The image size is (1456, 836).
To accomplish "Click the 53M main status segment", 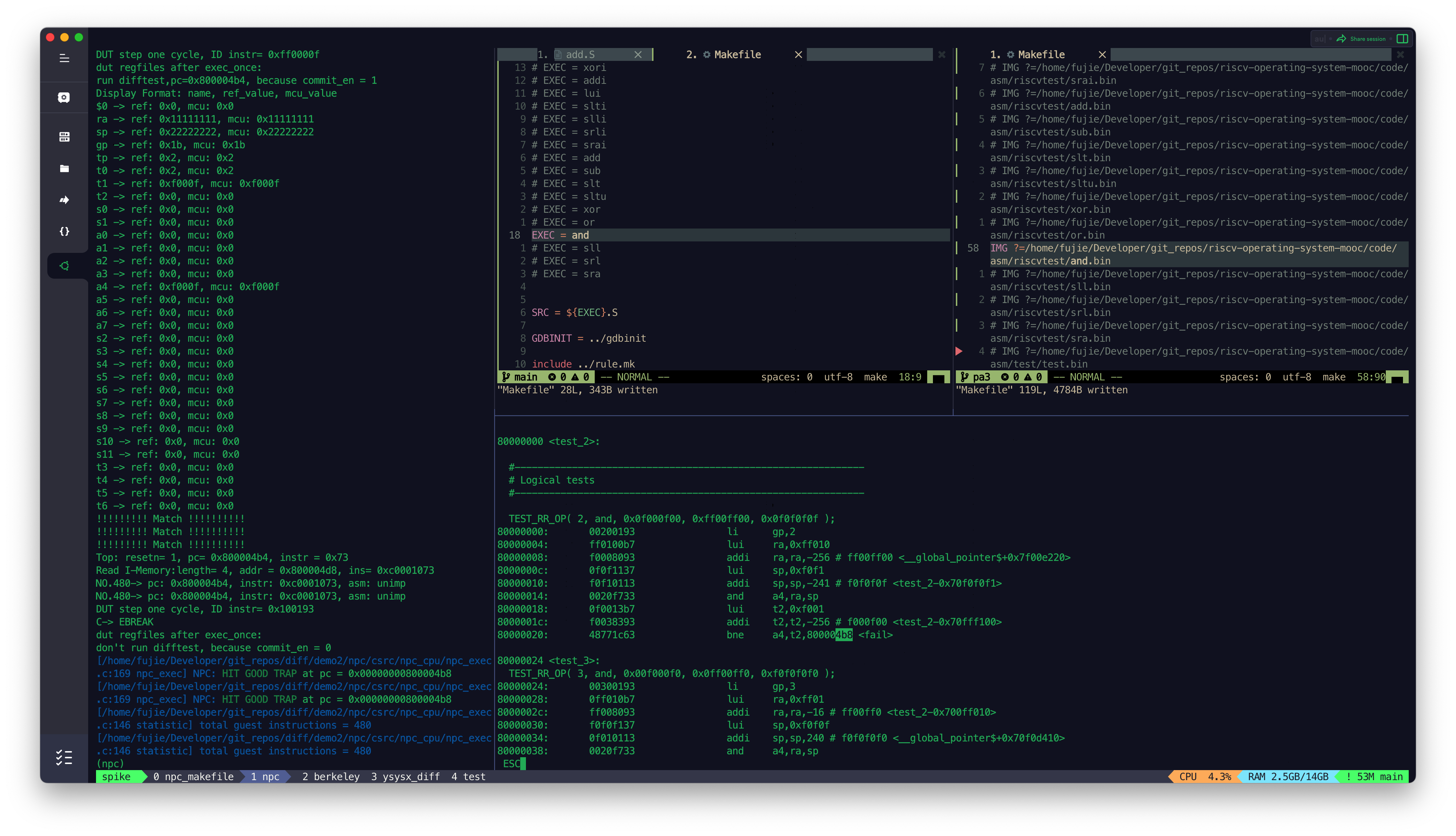I will tap(1374, 776).
